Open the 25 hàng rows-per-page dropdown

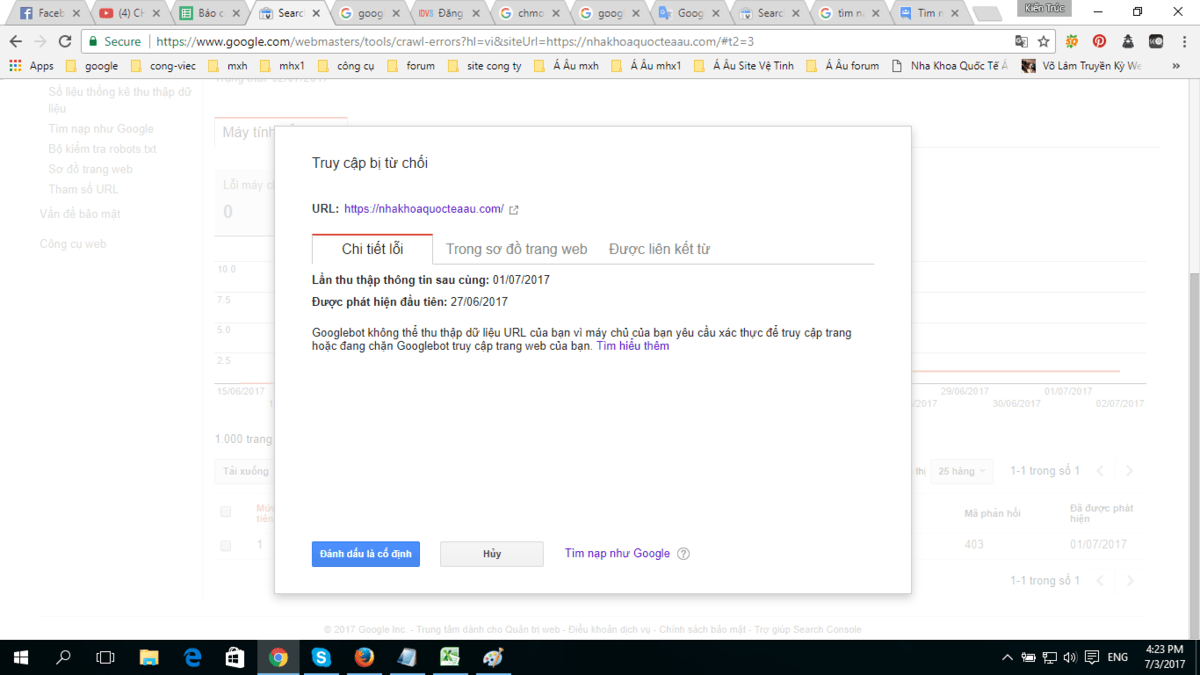961,471
